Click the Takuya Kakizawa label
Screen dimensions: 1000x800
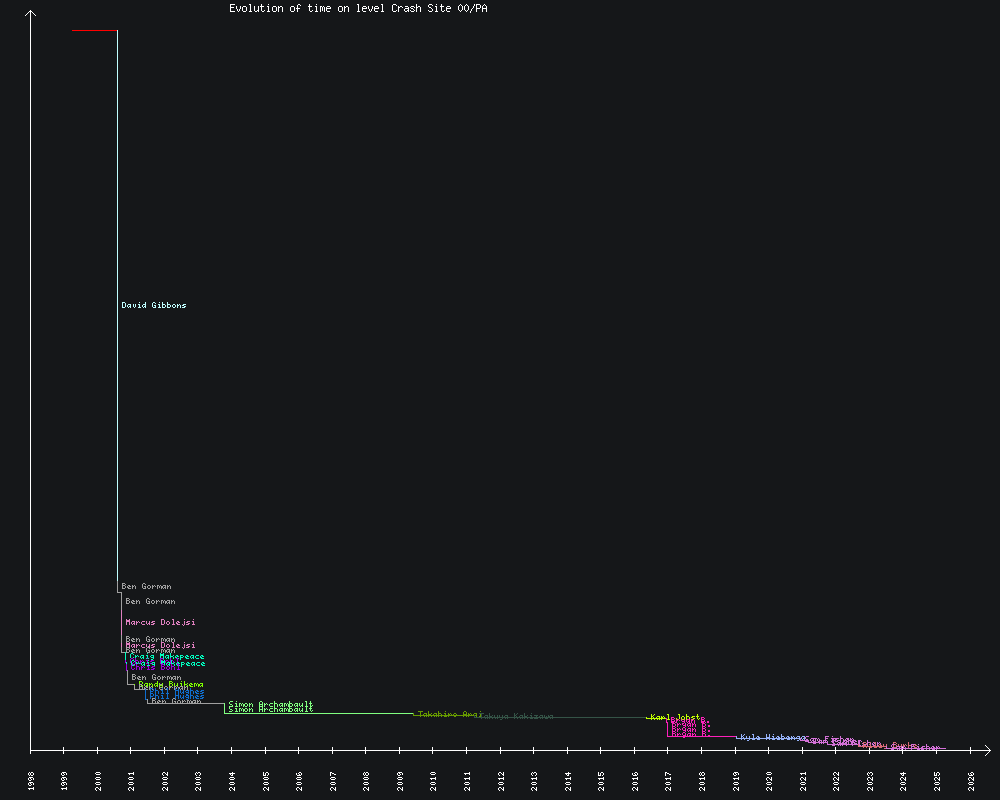[x=516, y=716]
